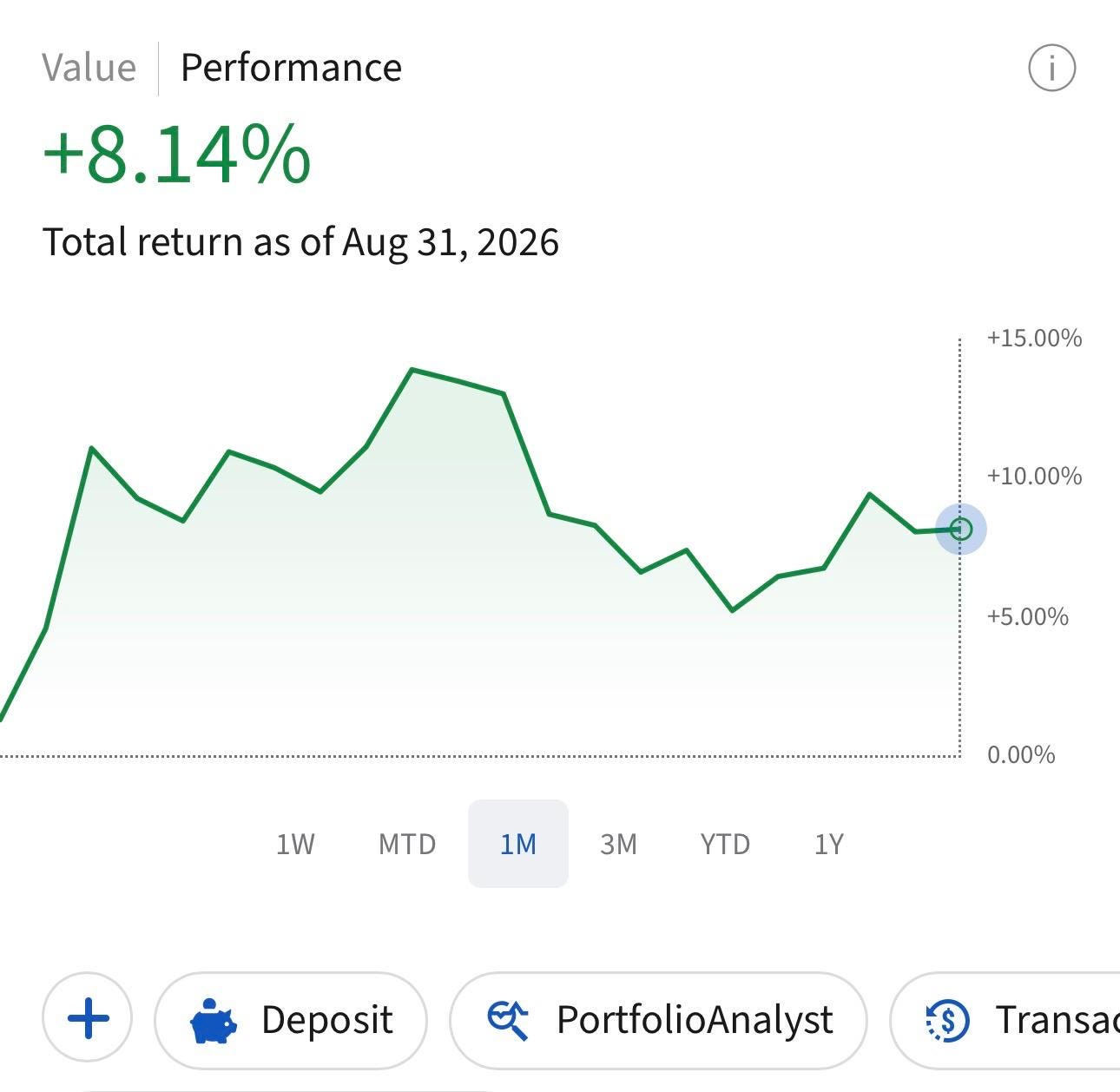
Task: Select the 1Y time range
Action: click(x=829, y=844)
